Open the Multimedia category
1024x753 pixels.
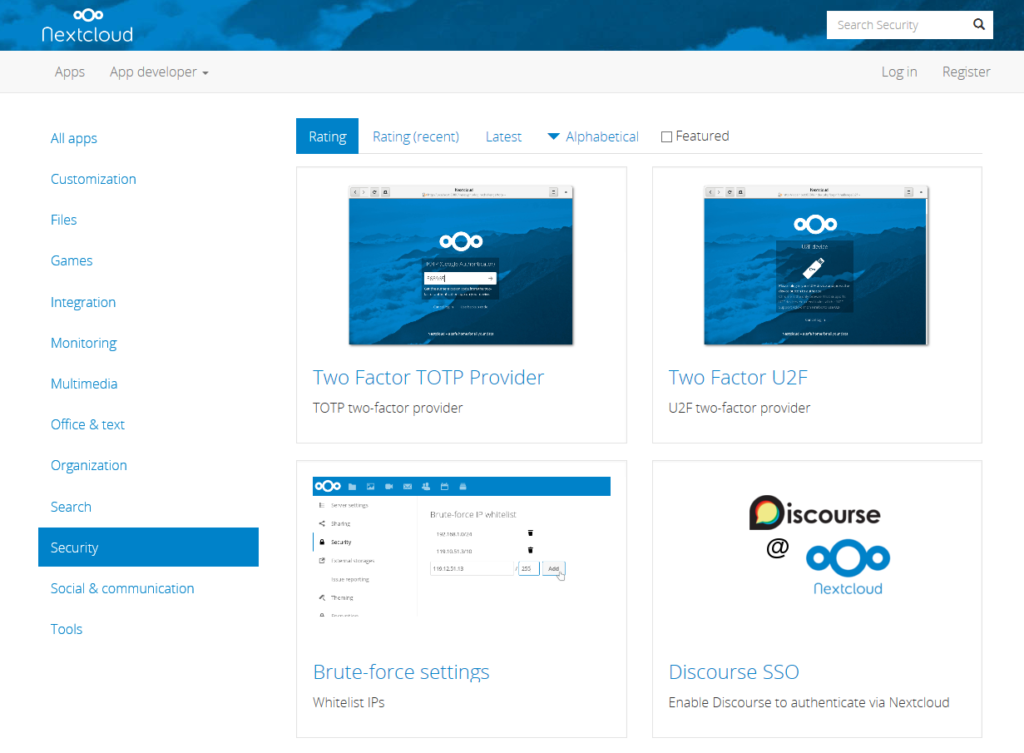tap(84, 384)
